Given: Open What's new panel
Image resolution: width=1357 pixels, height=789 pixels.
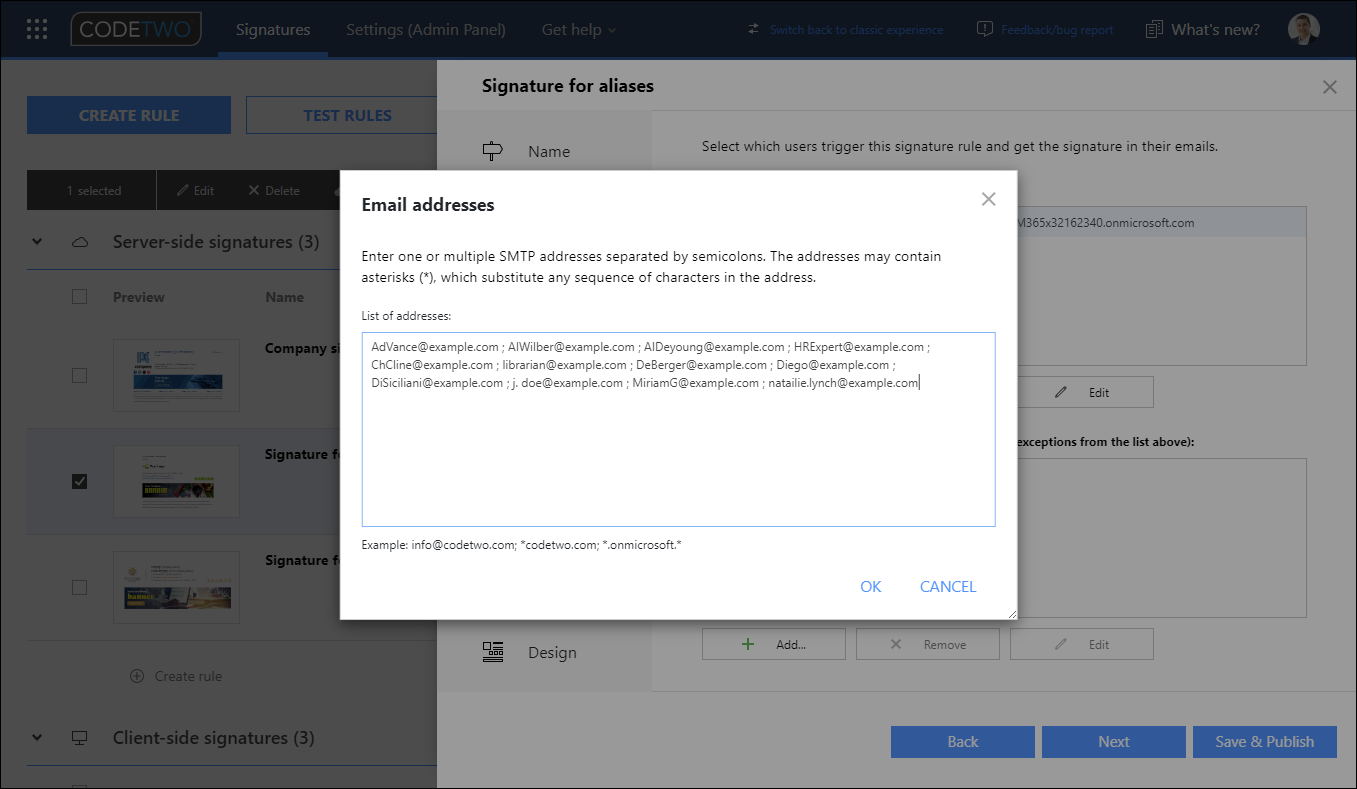Looking at the screenshot, I should 1202,30.
